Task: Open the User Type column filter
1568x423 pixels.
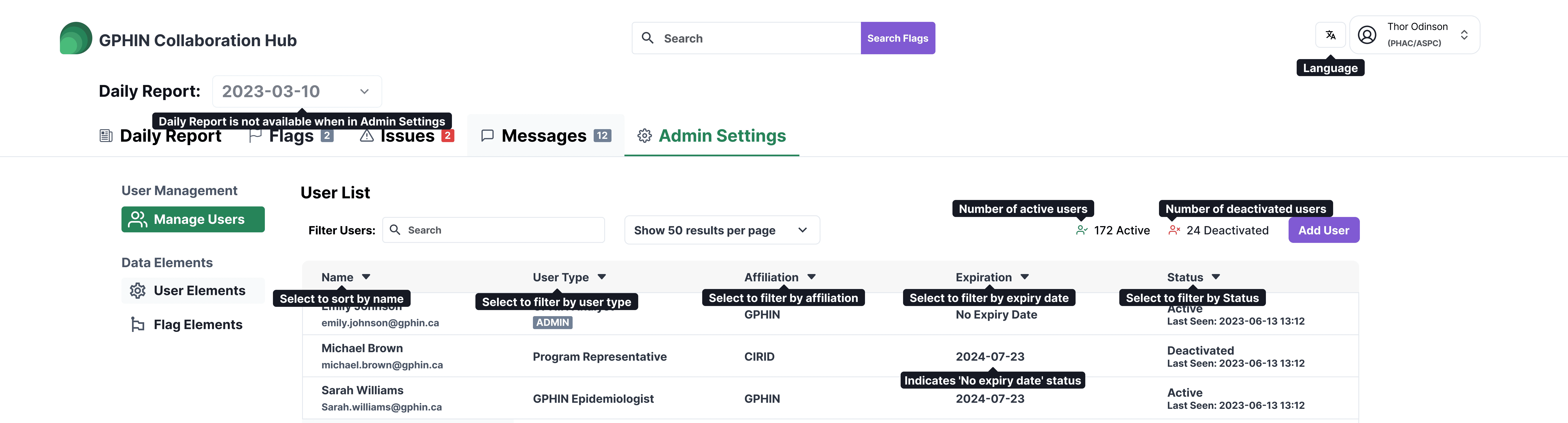Action: point(601,277)
